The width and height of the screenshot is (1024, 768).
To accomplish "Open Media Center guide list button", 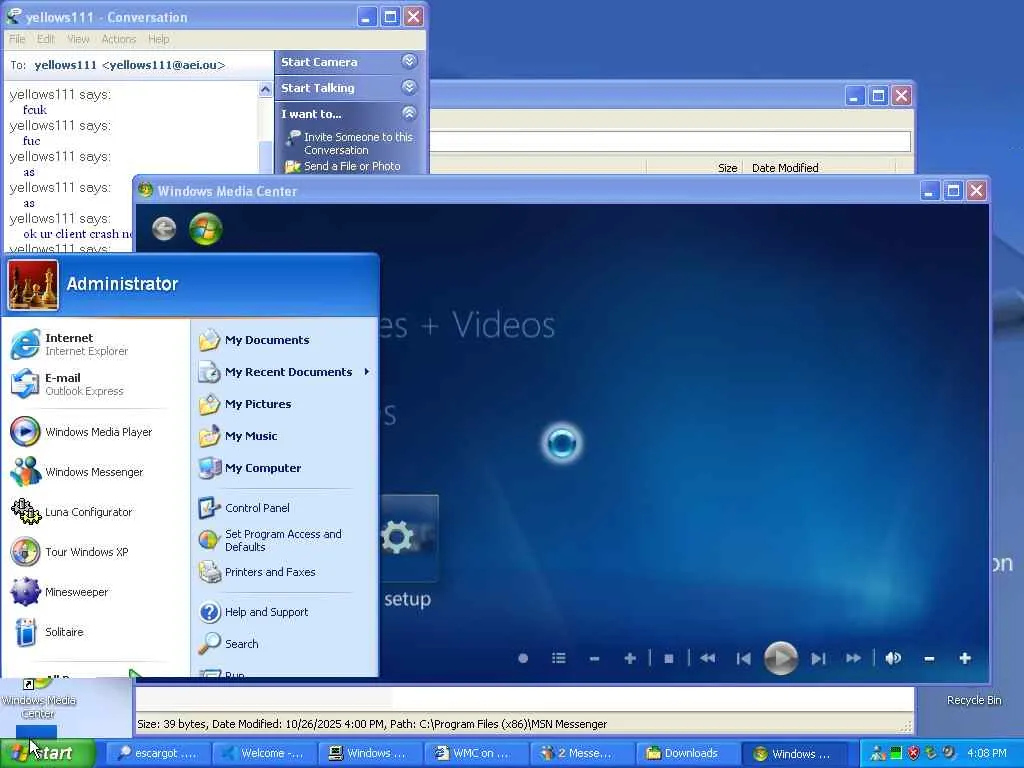I will [x=558, y=658].
